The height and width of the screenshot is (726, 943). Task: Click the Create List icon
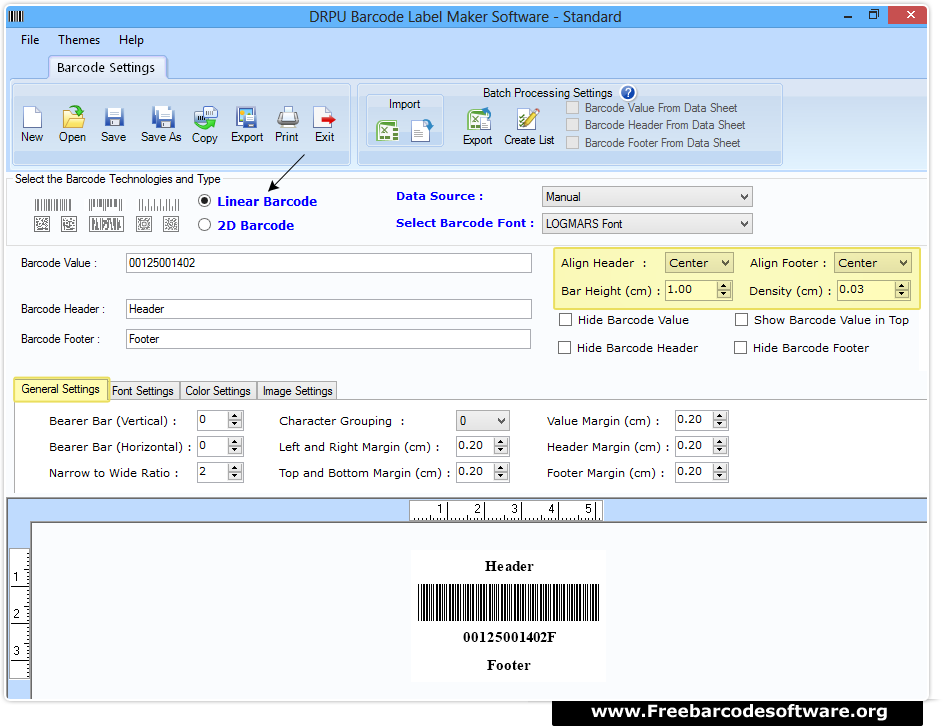pyautogui.click(x=529, y=119)
